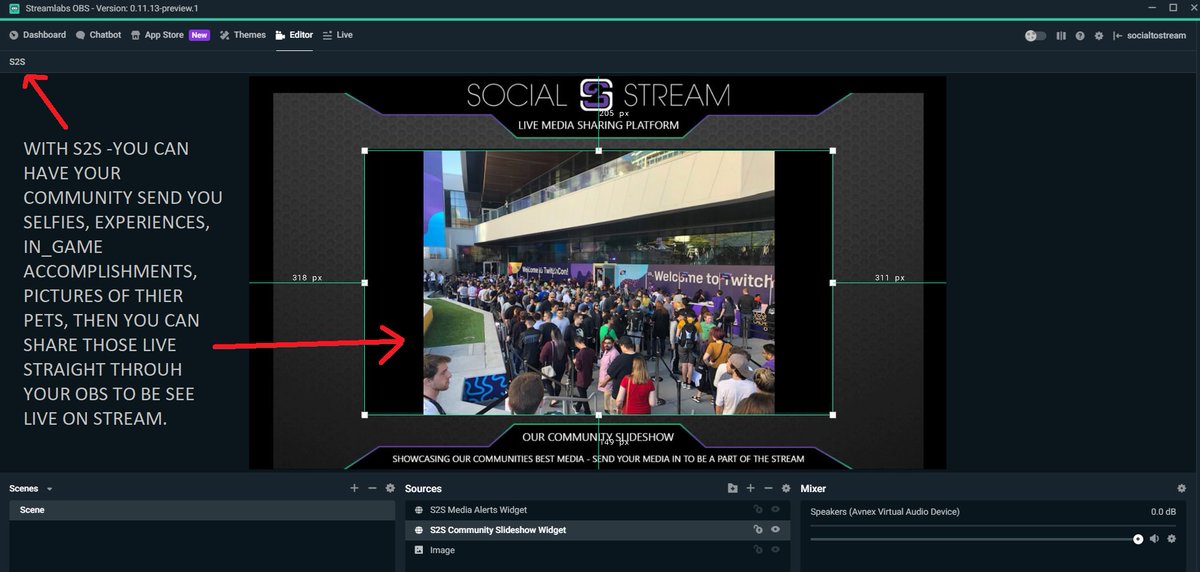This screenshot has height=572, width=1200.
Task: Click top-left selection handle in preview
Action: 365,151
